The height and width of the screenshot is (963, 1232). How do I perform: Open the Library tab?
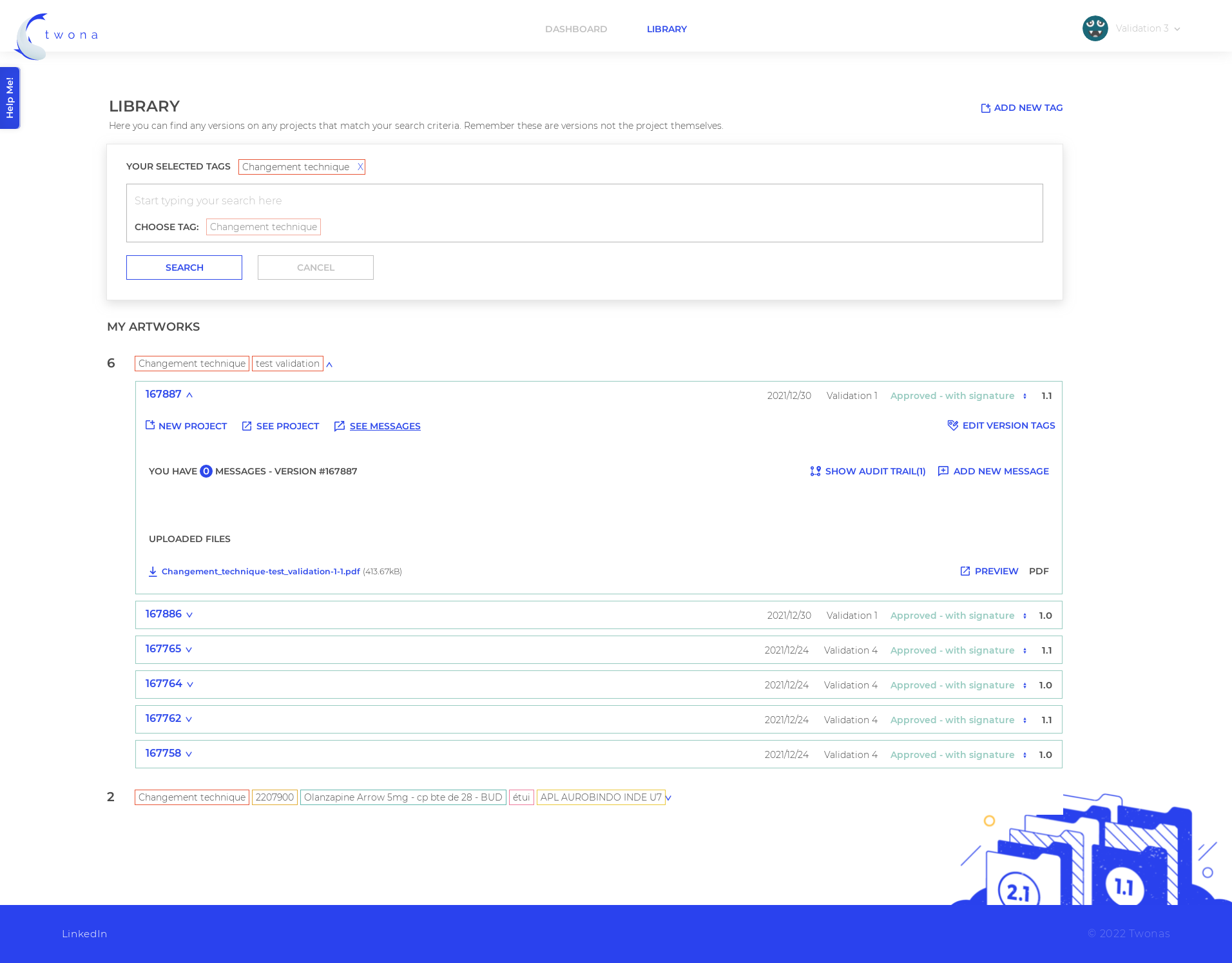[x=667, y=29]
